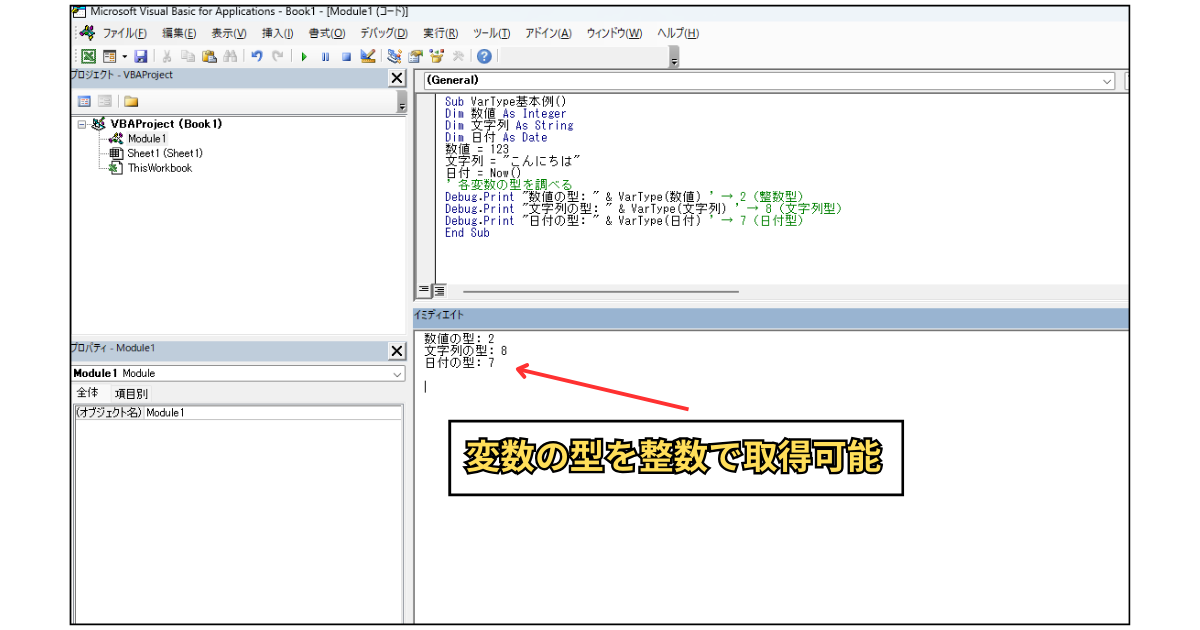Click the (オブジェクト名) Module1 property field

(238, 412)
